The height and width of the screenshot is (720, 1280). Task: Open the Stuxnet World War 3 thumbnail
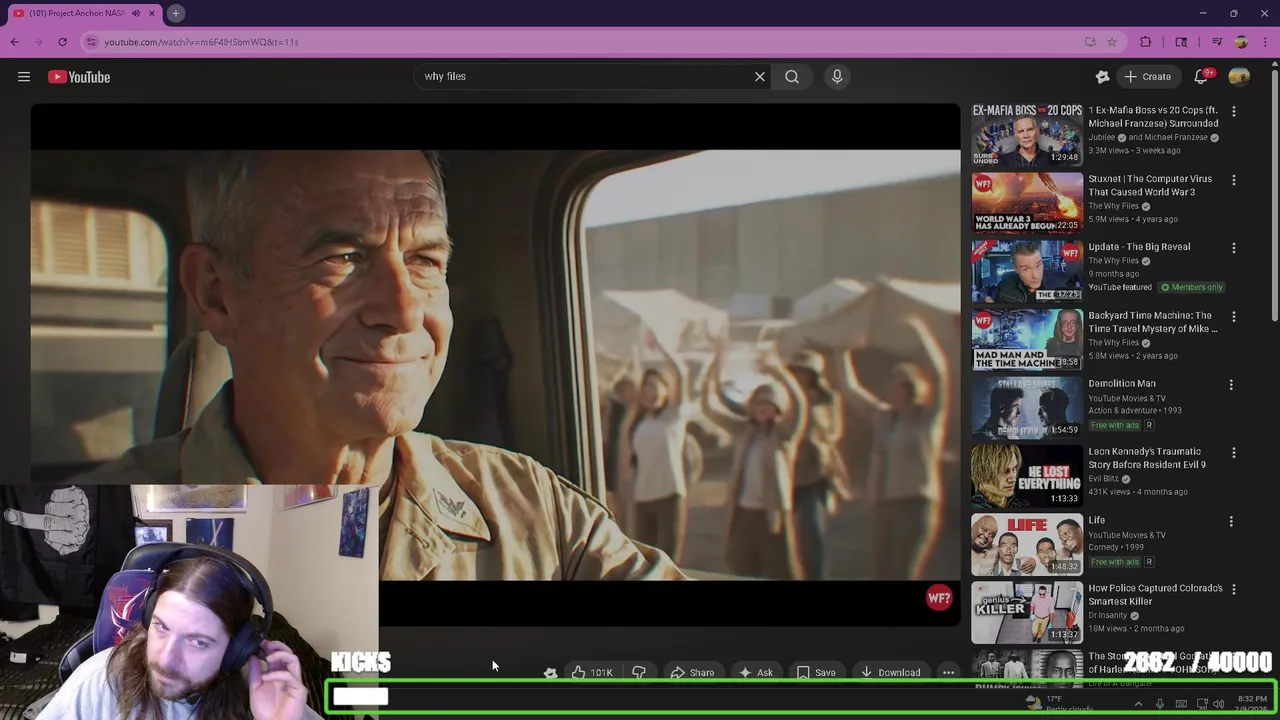[x=1027, y=203]
